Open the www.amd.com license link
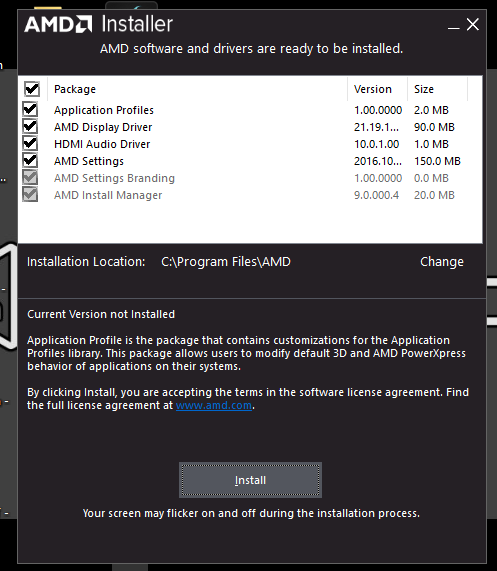This screenshot has height=571, width=497. [x=214, y=405]
